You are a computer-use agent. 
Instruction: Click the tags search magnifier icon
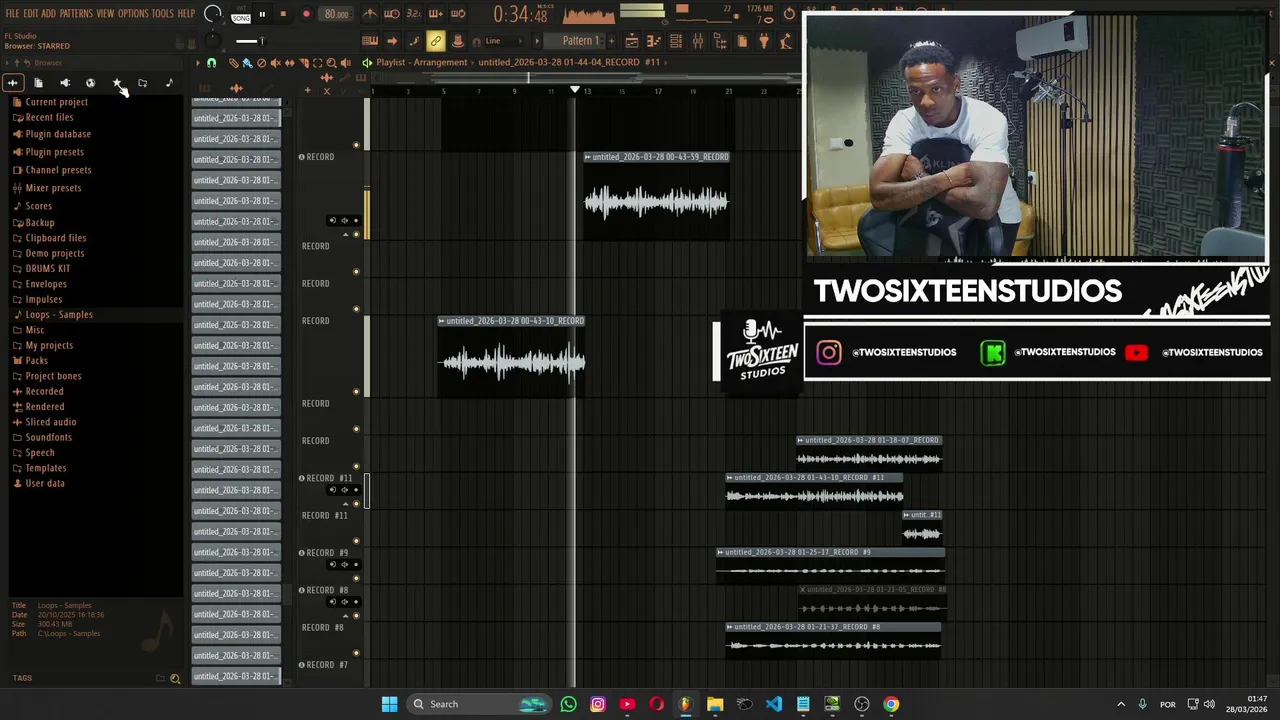coord(175,679)
